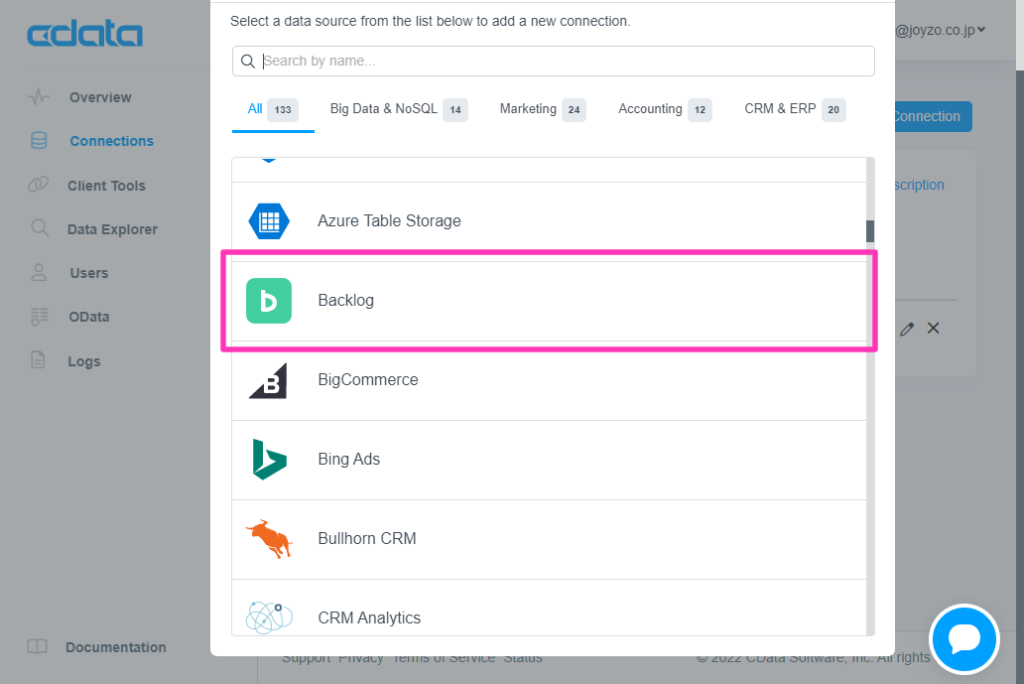Screen dimensions: 1024x684
Task: Click the pencil edit icon behind dialog
Action: pyautogui.click(x=906, y=329)
